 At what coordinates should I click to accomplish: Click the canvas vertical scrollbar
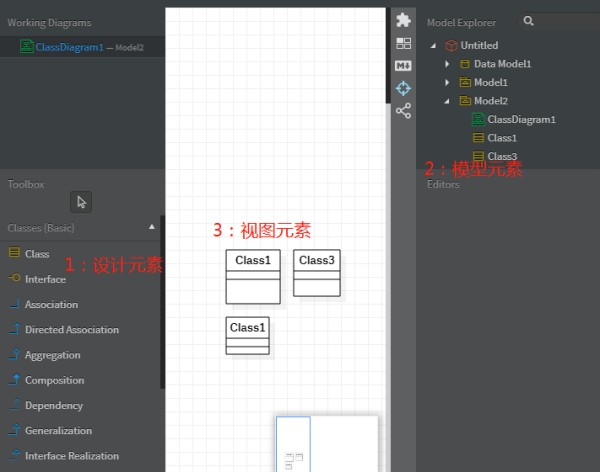(388, 56)
